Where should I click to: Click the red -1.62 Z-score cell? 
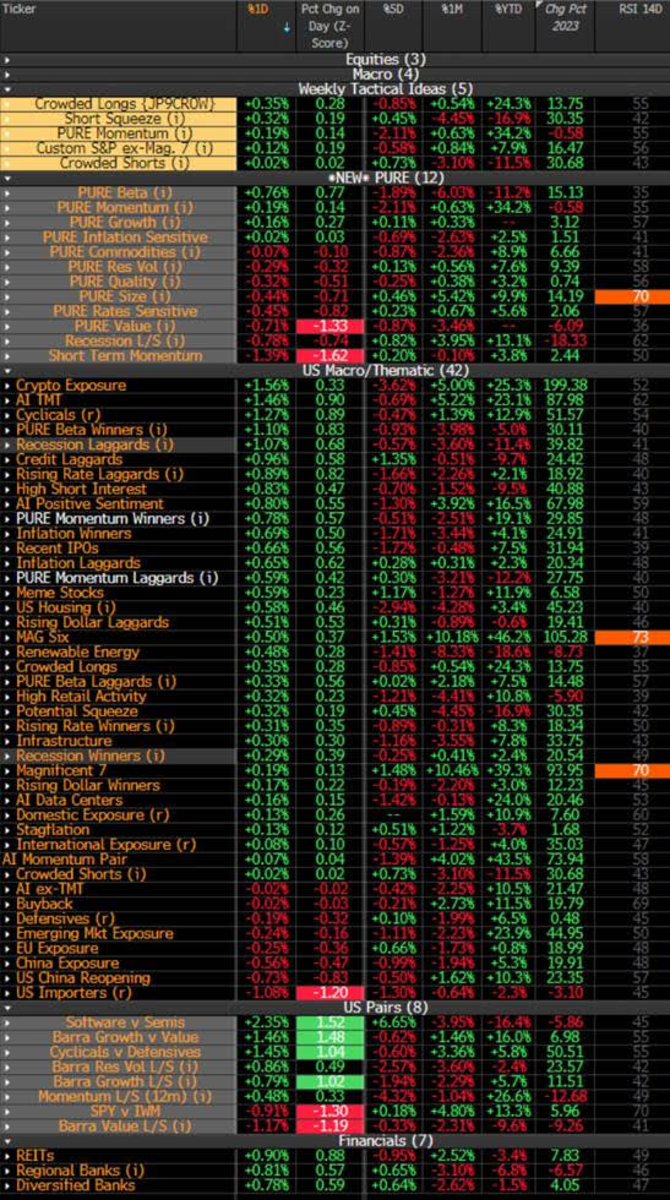click(324, 355)
